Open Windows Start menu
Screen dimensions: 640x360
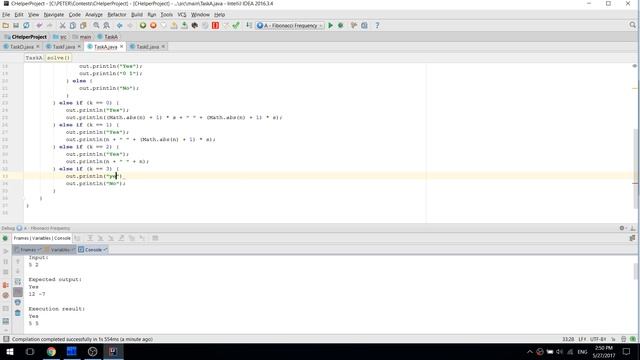point(9,351)
